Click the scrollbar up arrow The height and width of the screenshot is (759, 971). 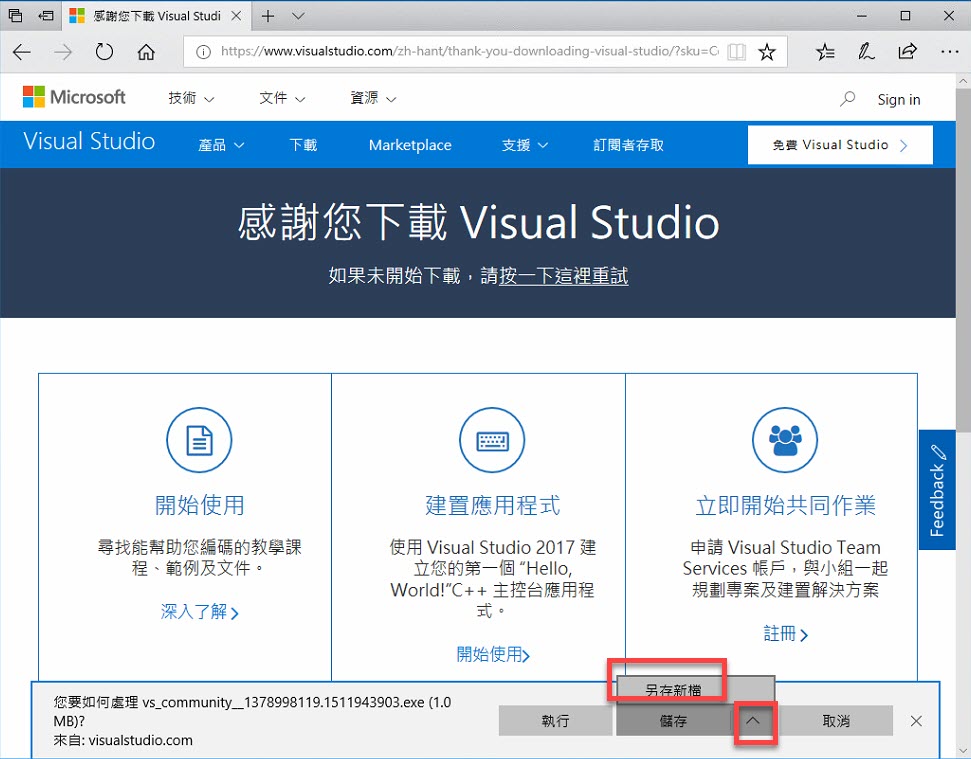tap(963, 81)
